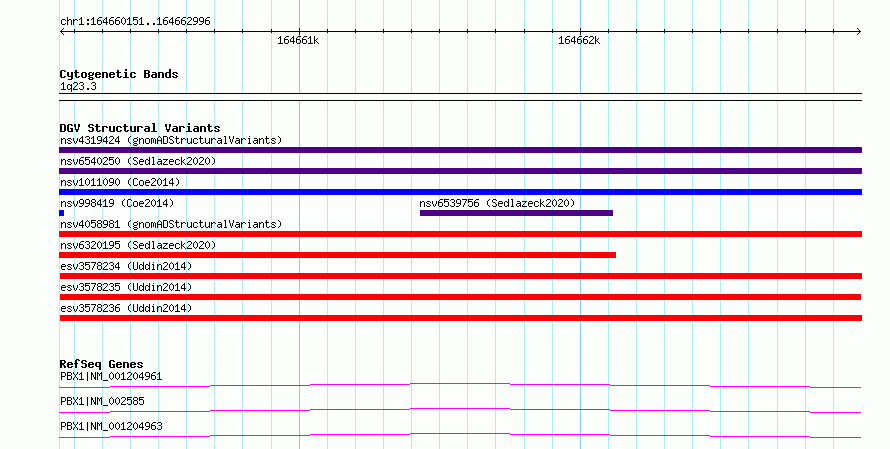Screen dimensions: 890x449
Task: Click the nsv4319424 gnomAD variant bar
Action: click(x=460, y=150)
